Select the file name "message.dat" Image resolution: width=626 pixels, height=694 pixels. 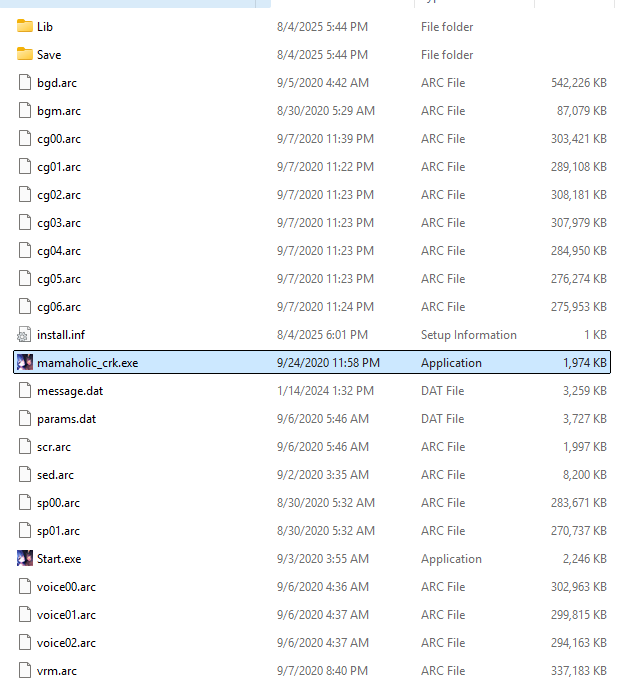70,391
